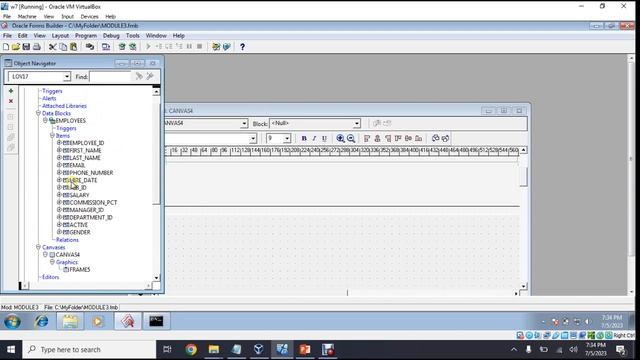Click the host taskbar search box

pyautogui.click(x=89, y=349)
